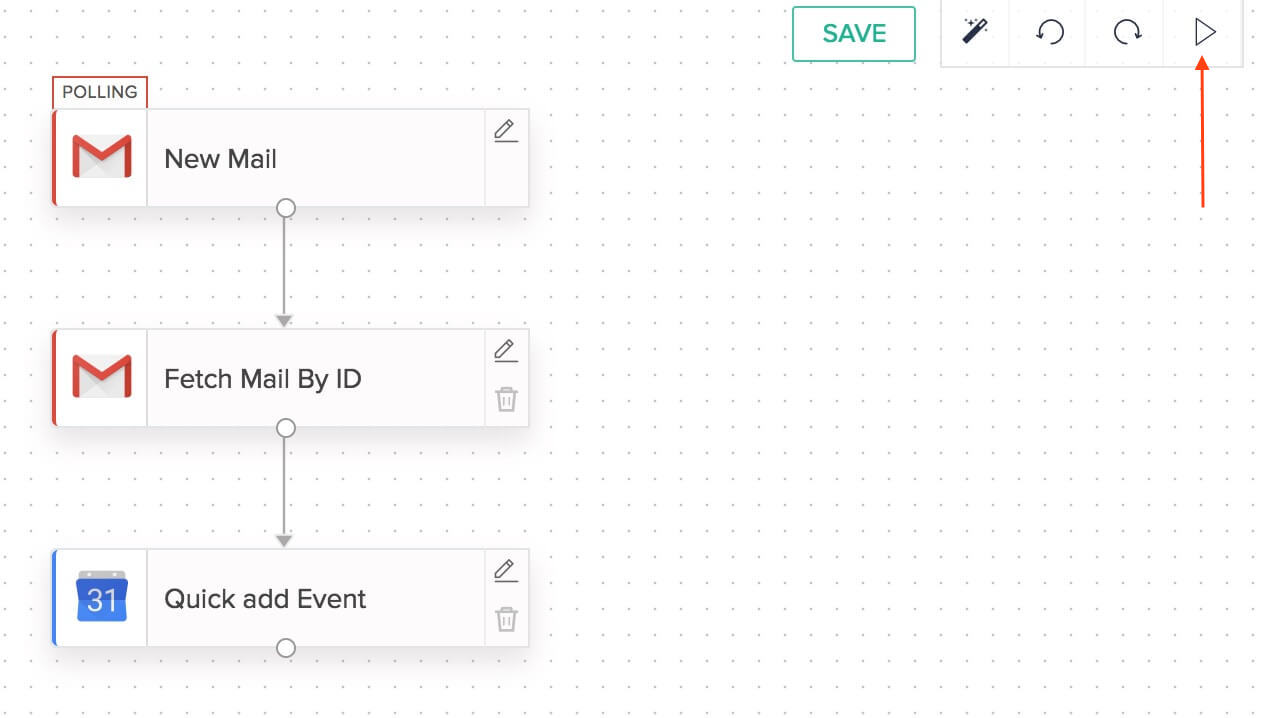This screenshot has height=718, width=1270.
Task: Click New Mail's output connector circle
Action: [x=286, y=208]
